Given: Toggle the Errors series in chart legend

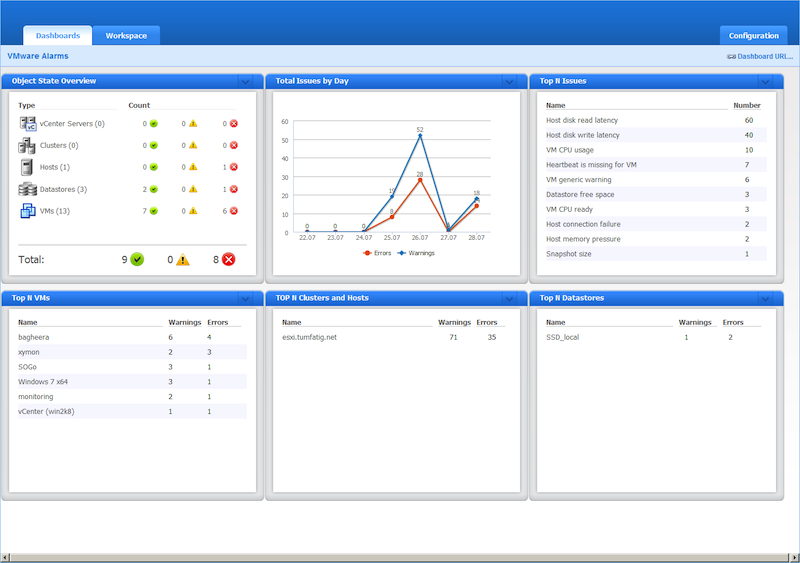Looking at the screenshot, I should click(377, 253).
